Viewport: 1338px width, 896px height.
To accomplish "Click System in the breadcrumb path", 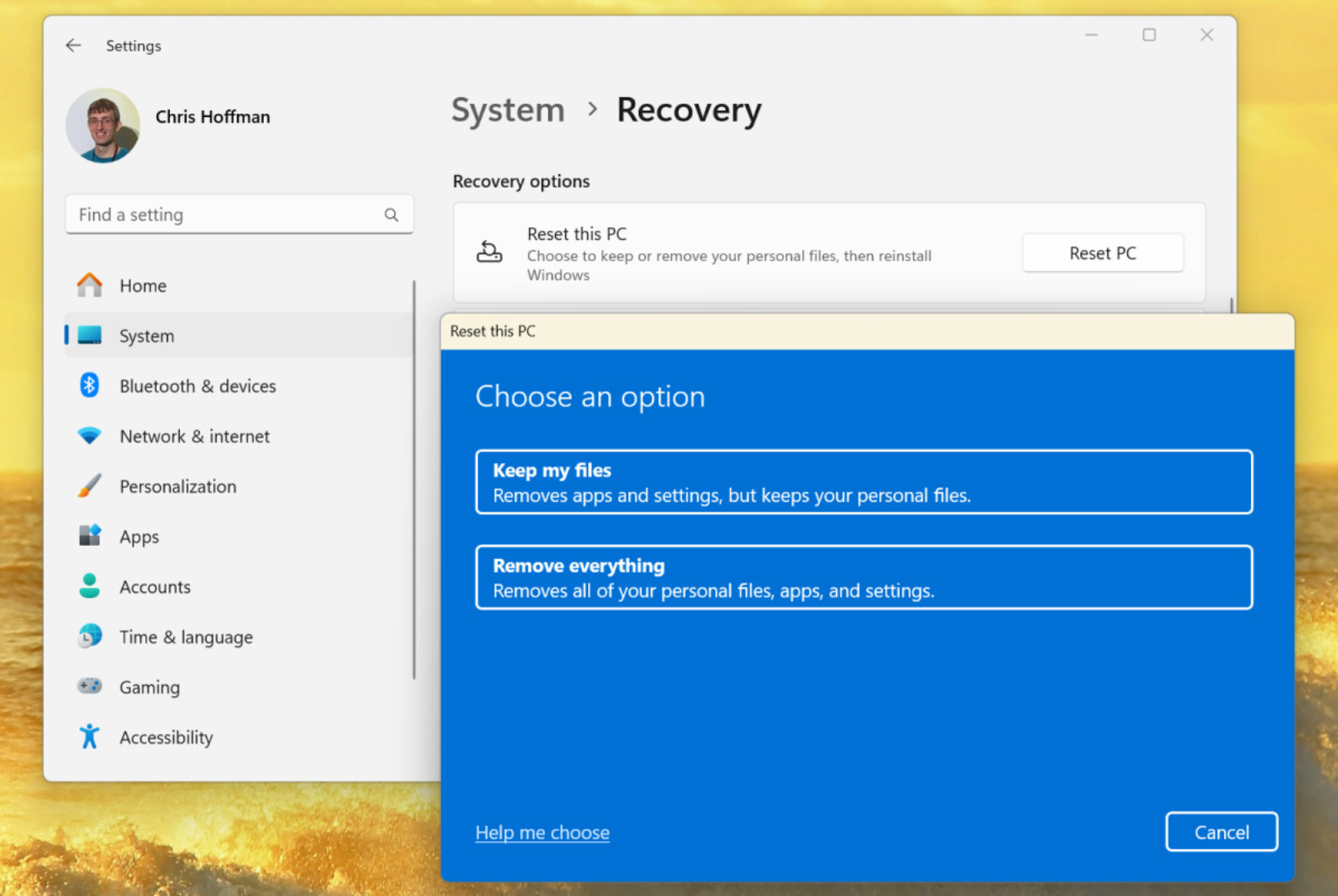I will click(x=508, y=109).
